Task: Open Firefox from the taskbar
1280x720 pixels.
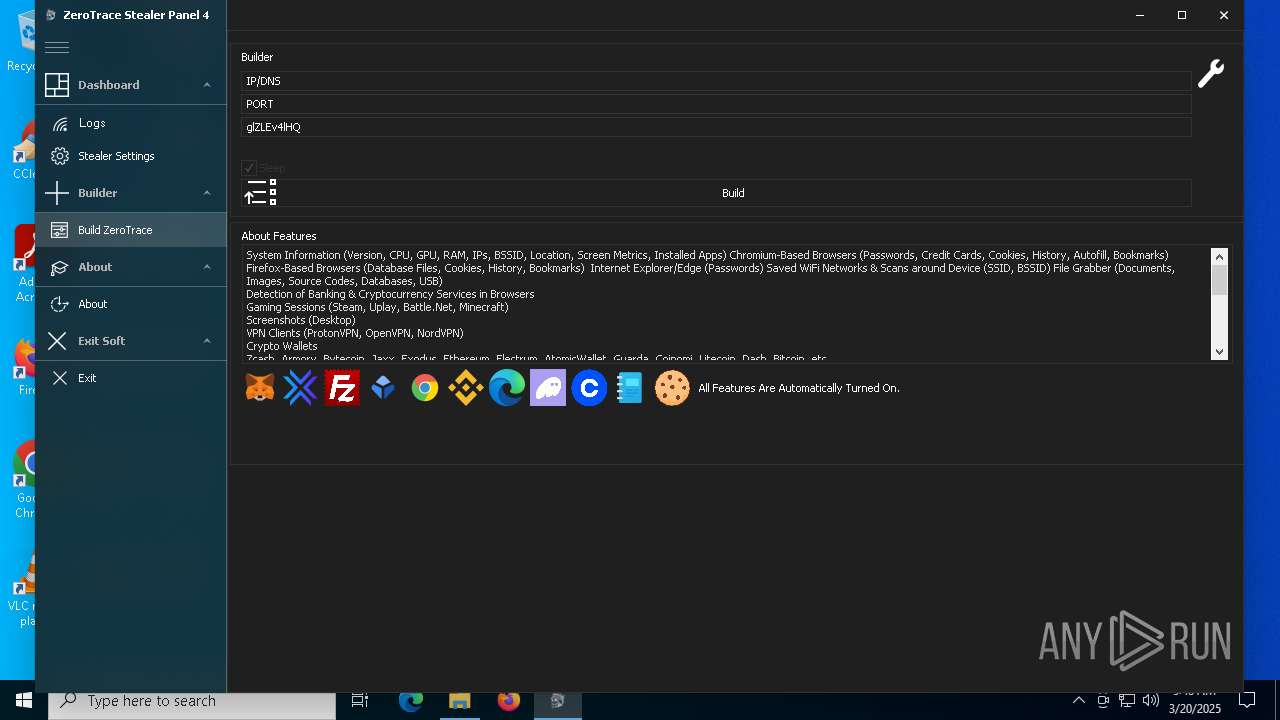Action: pos(508,701)
